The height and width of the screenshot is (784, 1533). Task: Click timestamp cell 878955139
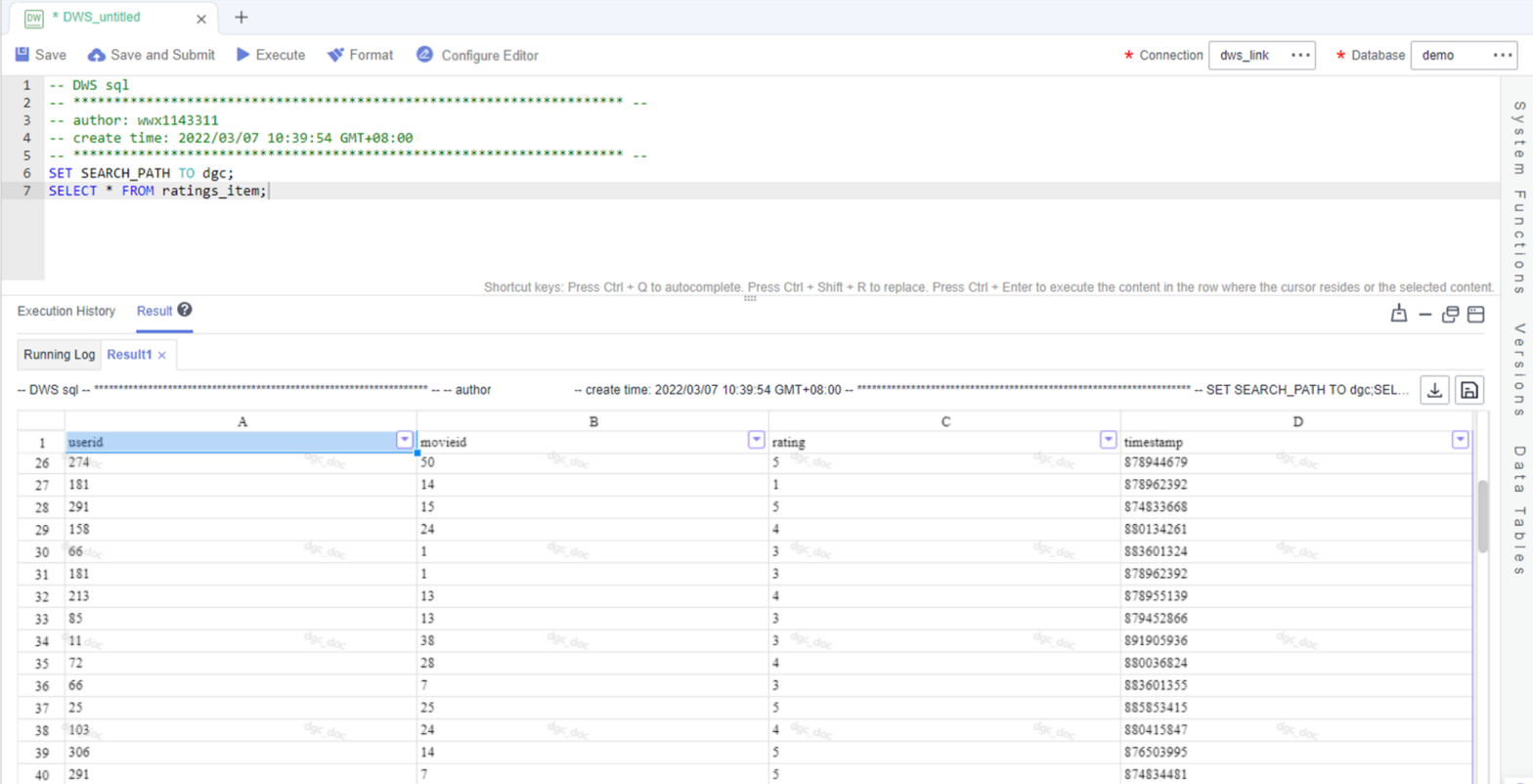click(1297, 595)
